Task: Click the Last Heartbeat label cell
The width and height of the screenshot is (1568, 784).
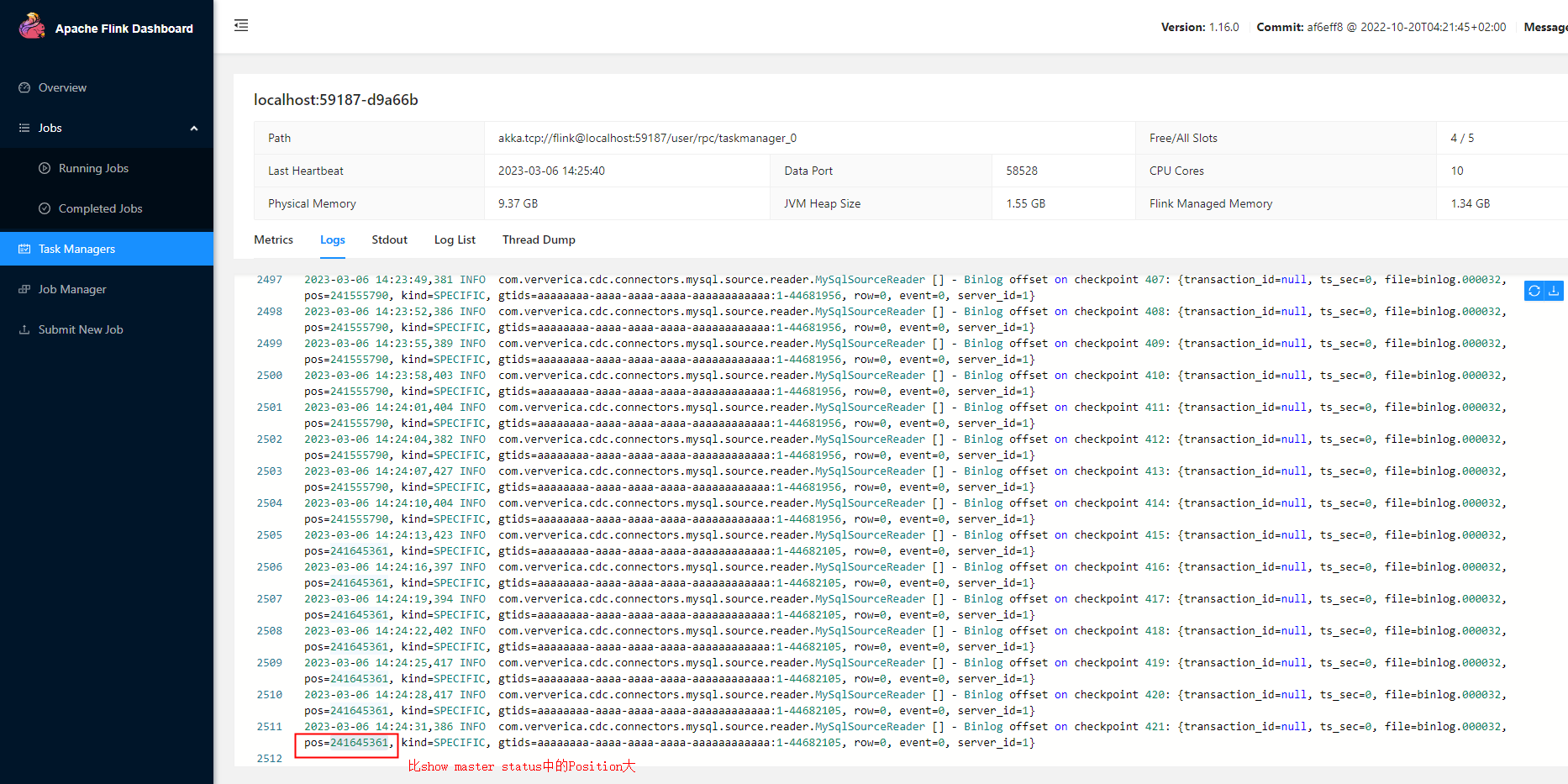Action: [x=369, y=171]
